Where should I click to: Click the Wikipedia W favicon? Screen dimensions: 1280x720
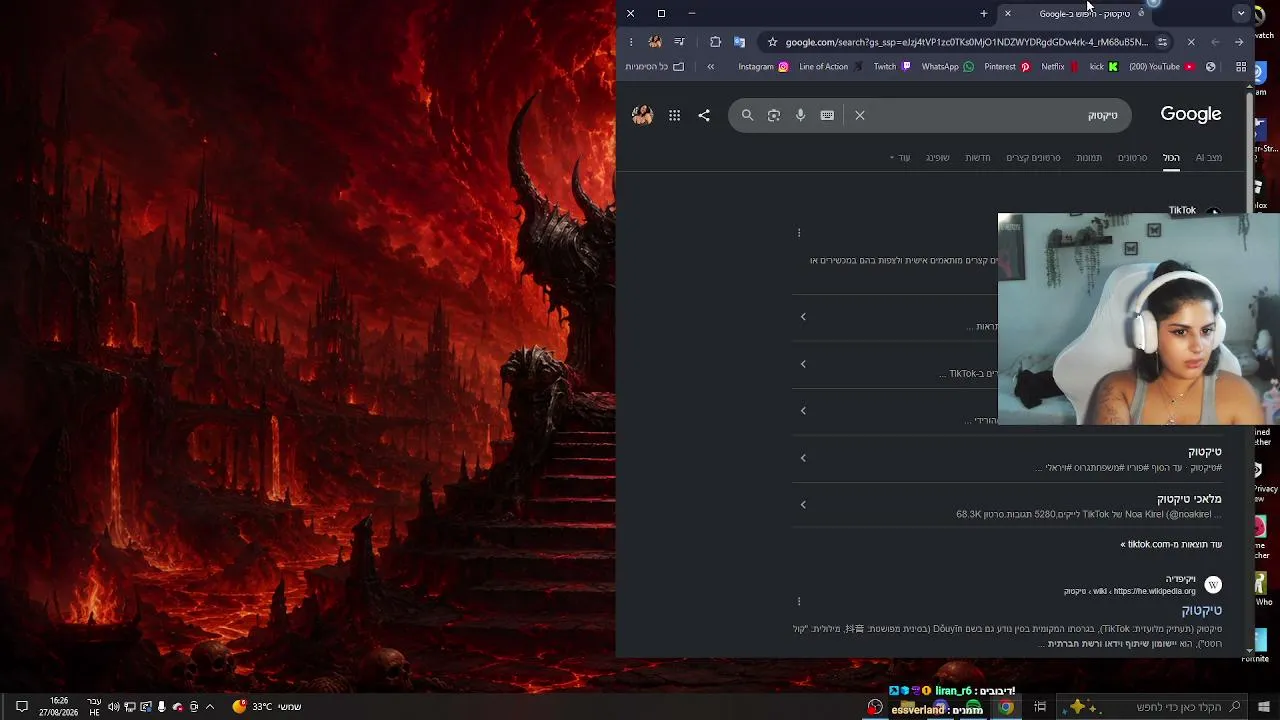(x=1213, y=585)
